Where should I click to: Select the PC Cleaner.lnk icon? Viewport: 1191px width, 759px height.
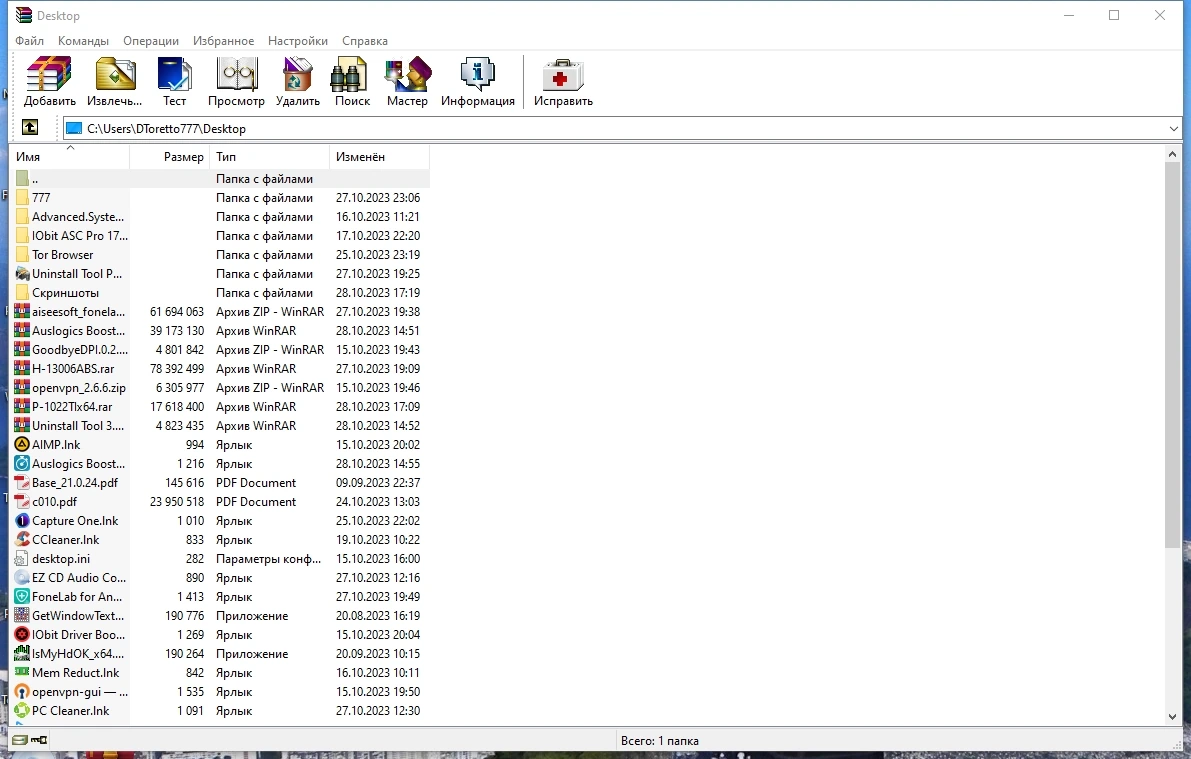click(x=22, y=710)
